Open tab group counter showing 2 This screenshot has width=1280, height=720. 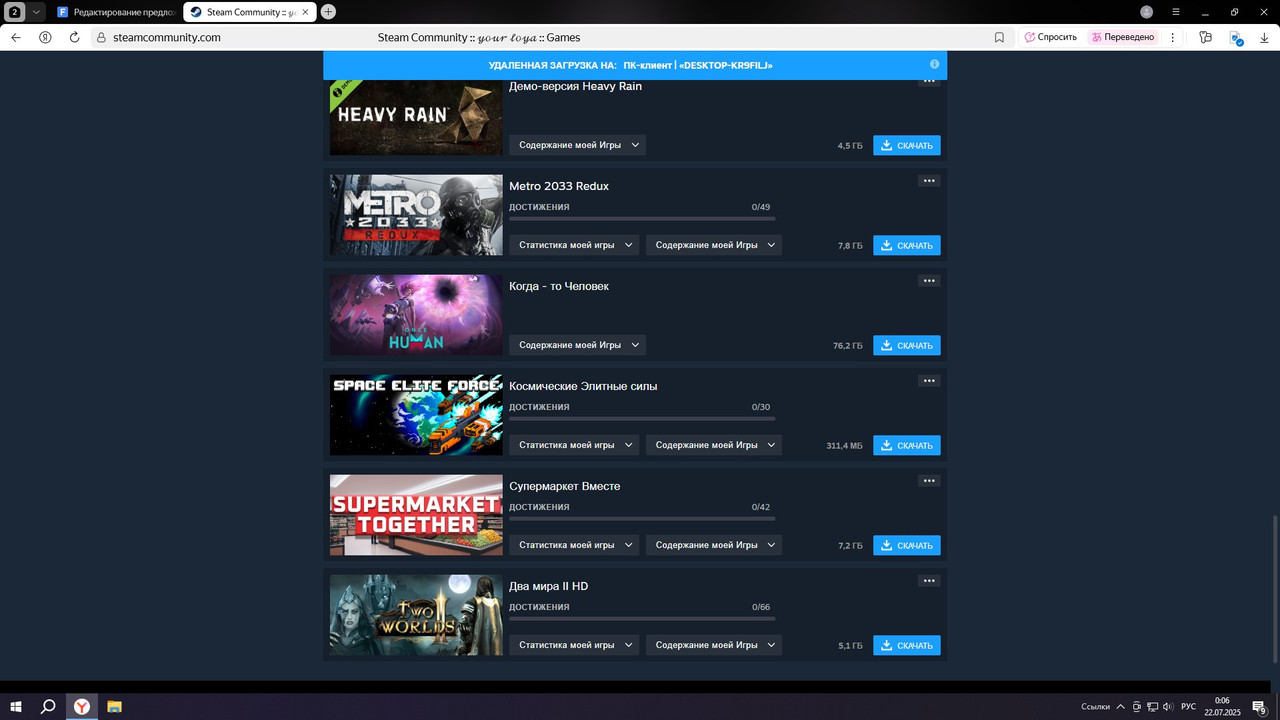click(15, 12)
